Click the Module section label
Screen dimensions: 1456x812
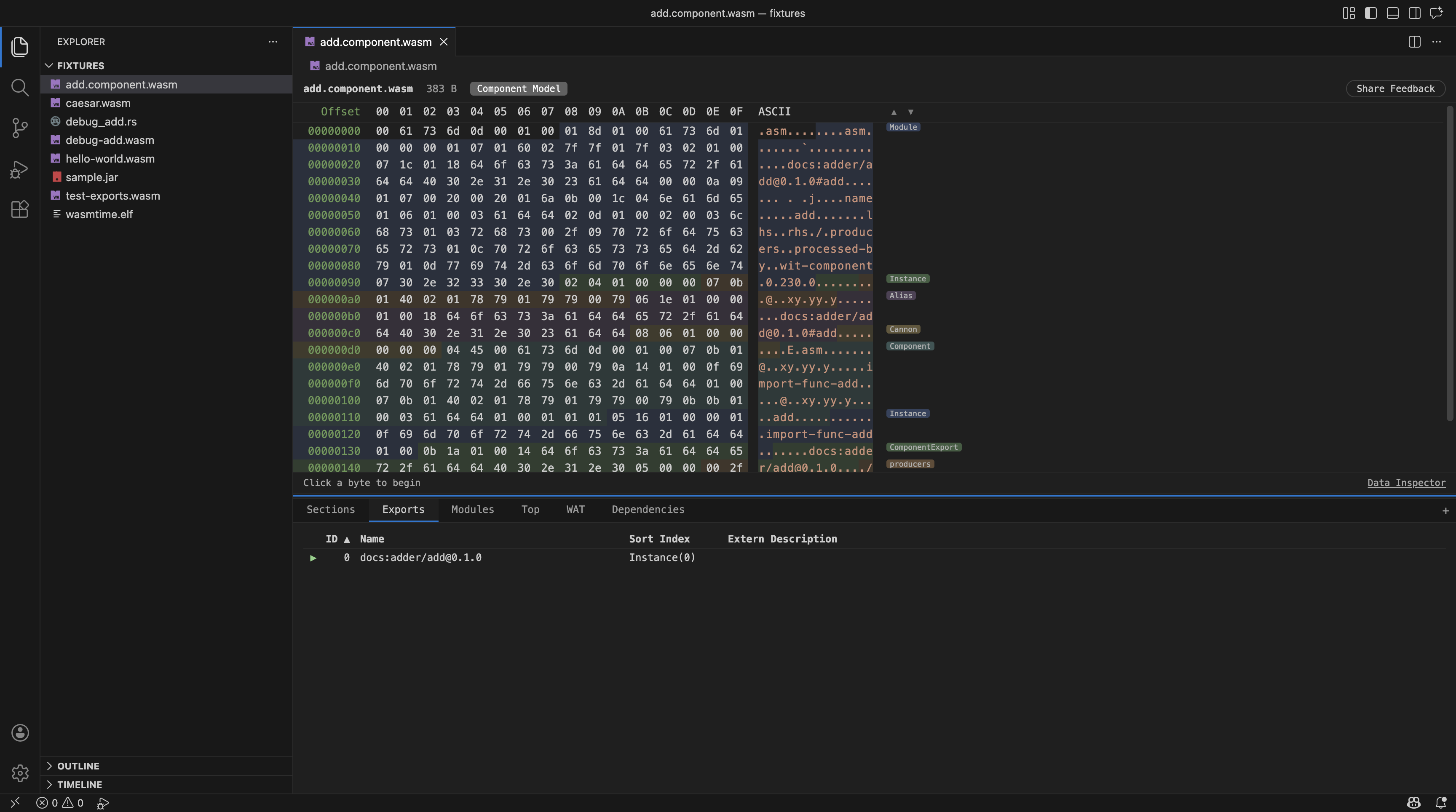(903, 127)
